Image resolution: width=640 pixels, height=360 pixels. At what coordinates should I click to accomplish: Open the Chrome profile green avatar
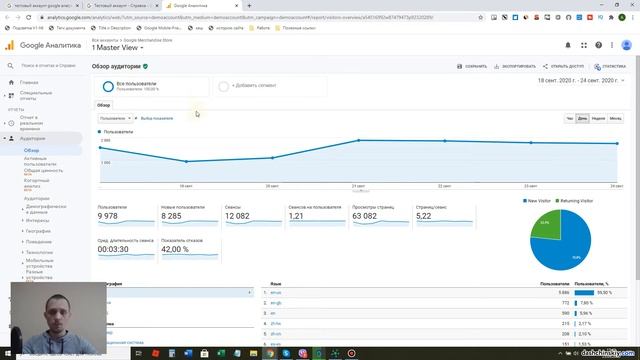coord(622,18)
